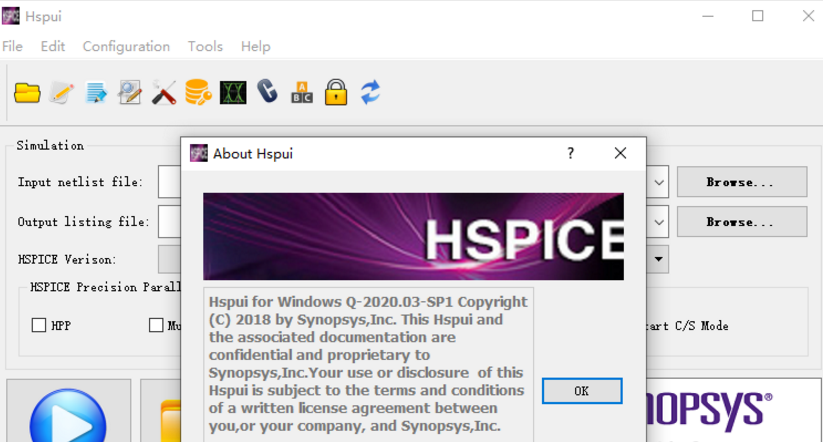Toggle the checkbox right of HPP
The image size is (823, 442).
pyautogui.click(x=156, y=325)
